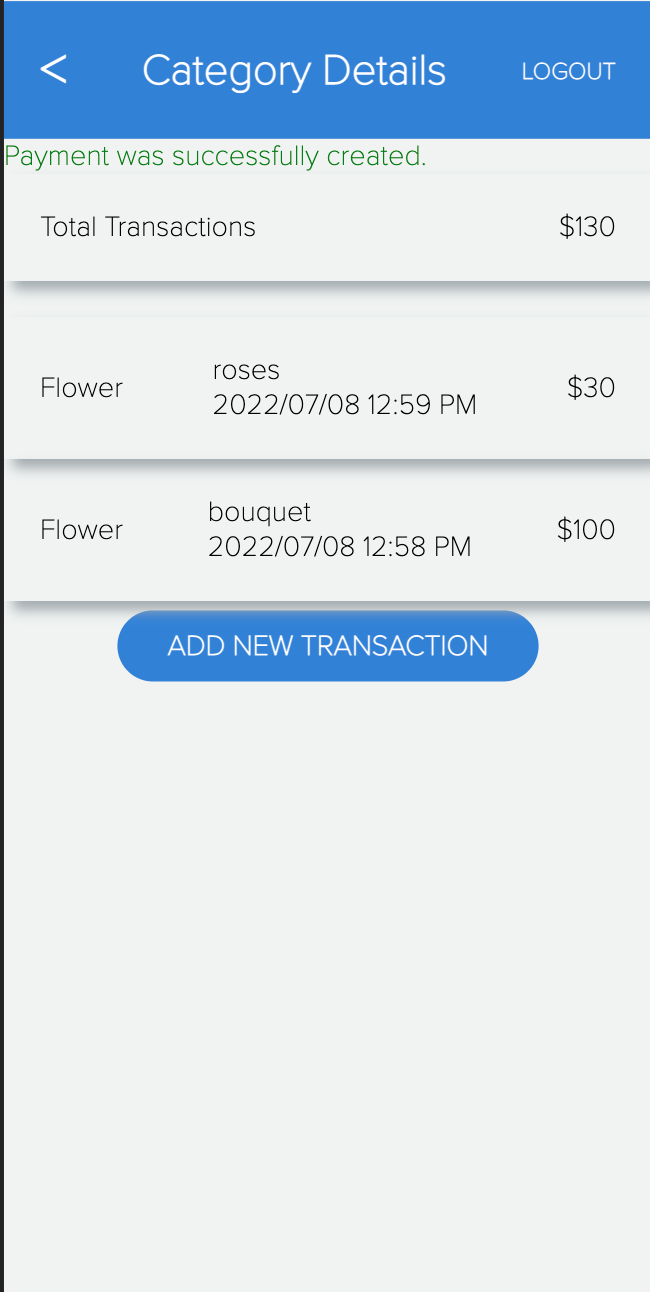Viewport: 650px width, 1292px height.
Task: Open the roses transaction entry
Action: pyautogui.click(x=325, y=387)
